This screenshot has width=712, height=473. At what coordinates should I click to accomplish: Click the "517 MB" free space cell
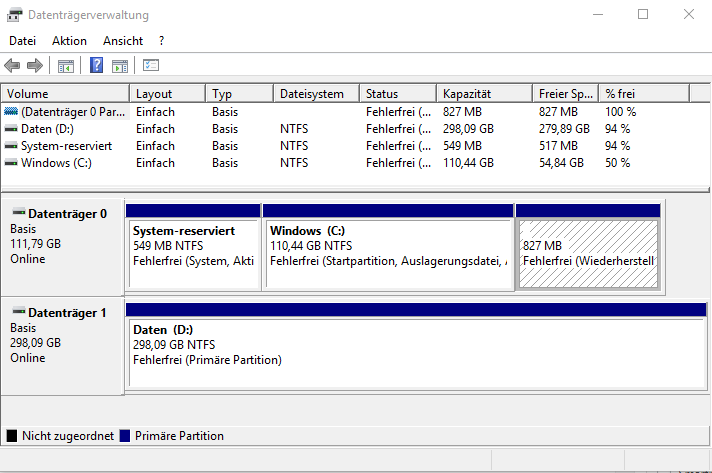558,146
